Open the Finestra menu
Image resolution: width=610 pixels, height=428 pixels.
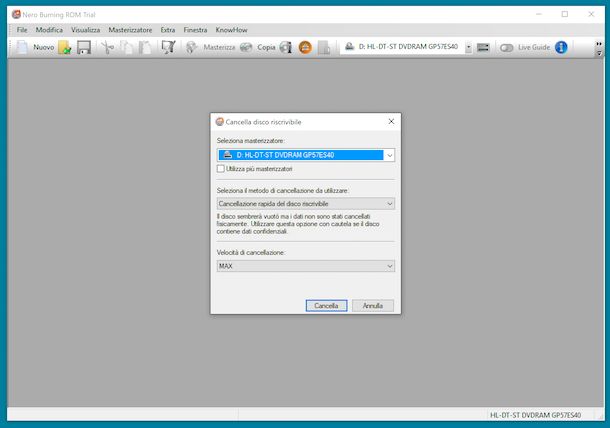[x=195, y=30]
